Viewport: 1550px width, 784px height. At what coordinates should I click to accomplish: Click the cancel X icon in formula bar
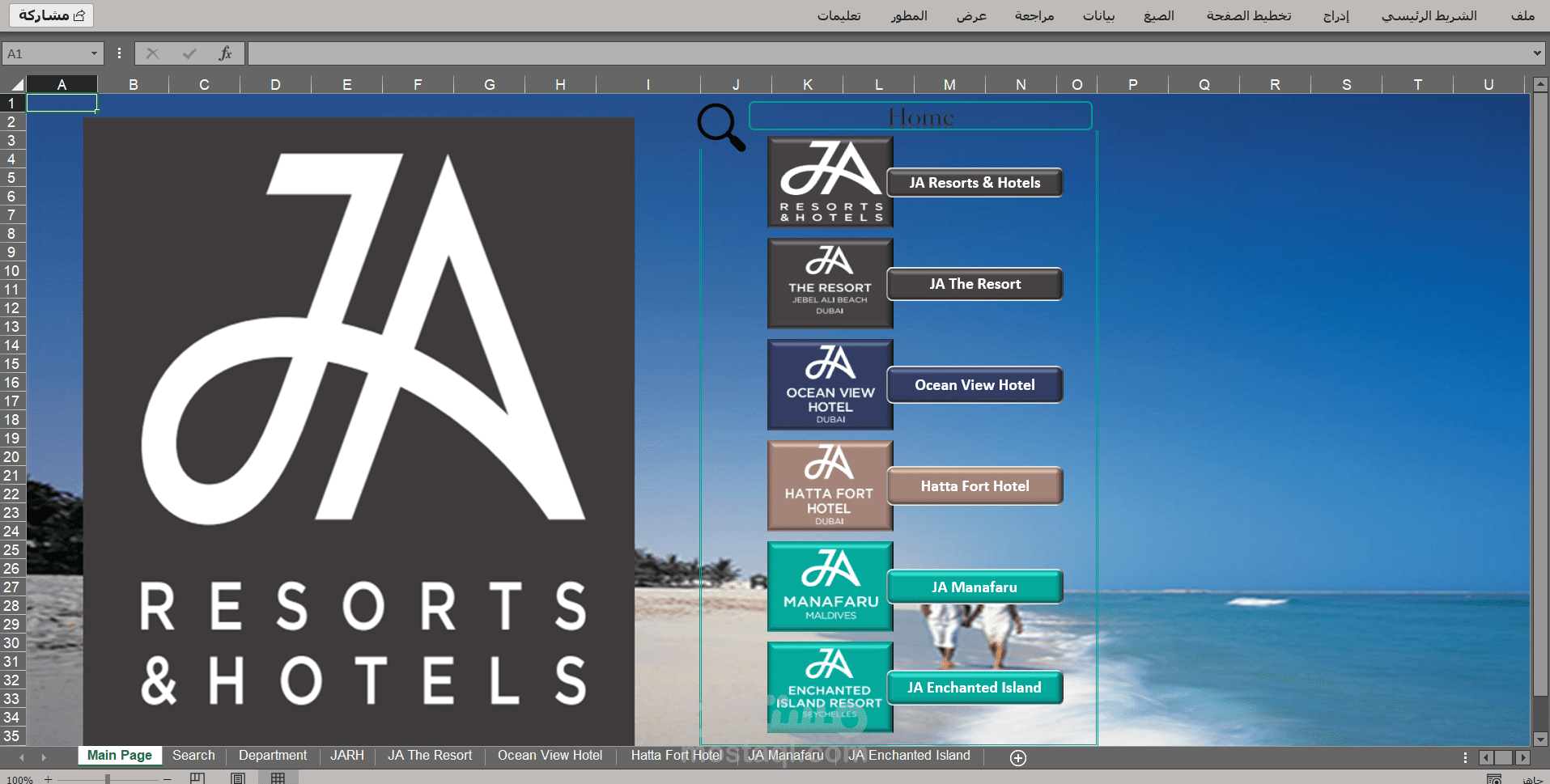(x=152, y=53)
